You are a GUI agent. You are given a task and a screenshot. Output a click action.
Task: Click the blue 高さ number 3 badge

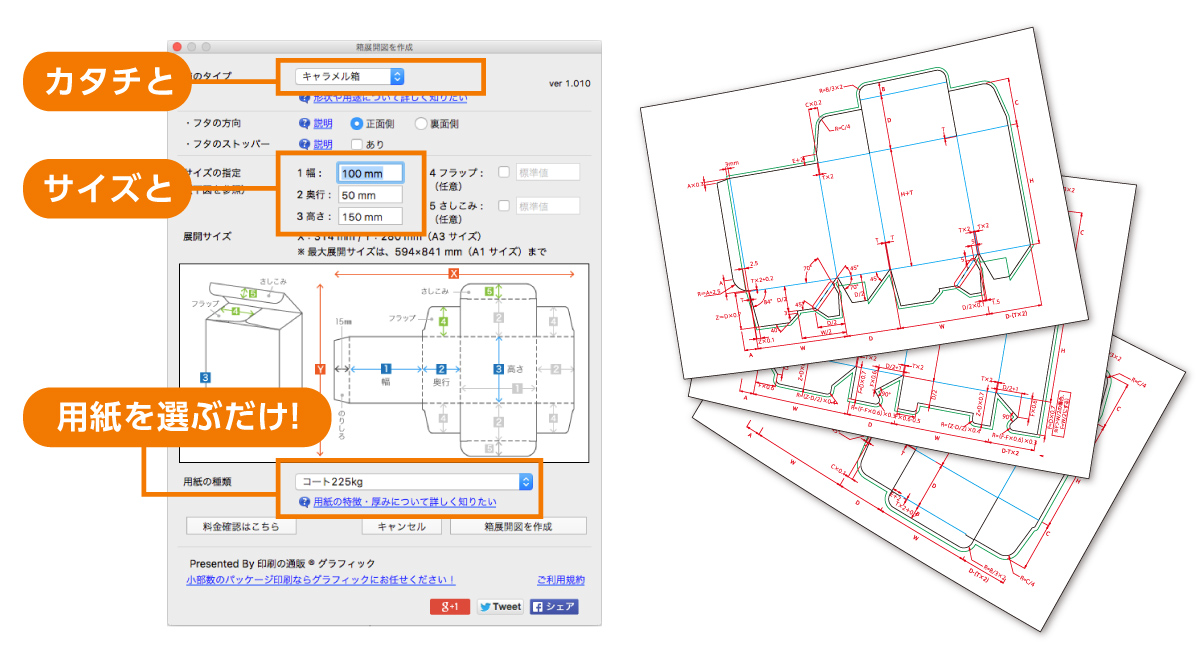pos(500,369)
